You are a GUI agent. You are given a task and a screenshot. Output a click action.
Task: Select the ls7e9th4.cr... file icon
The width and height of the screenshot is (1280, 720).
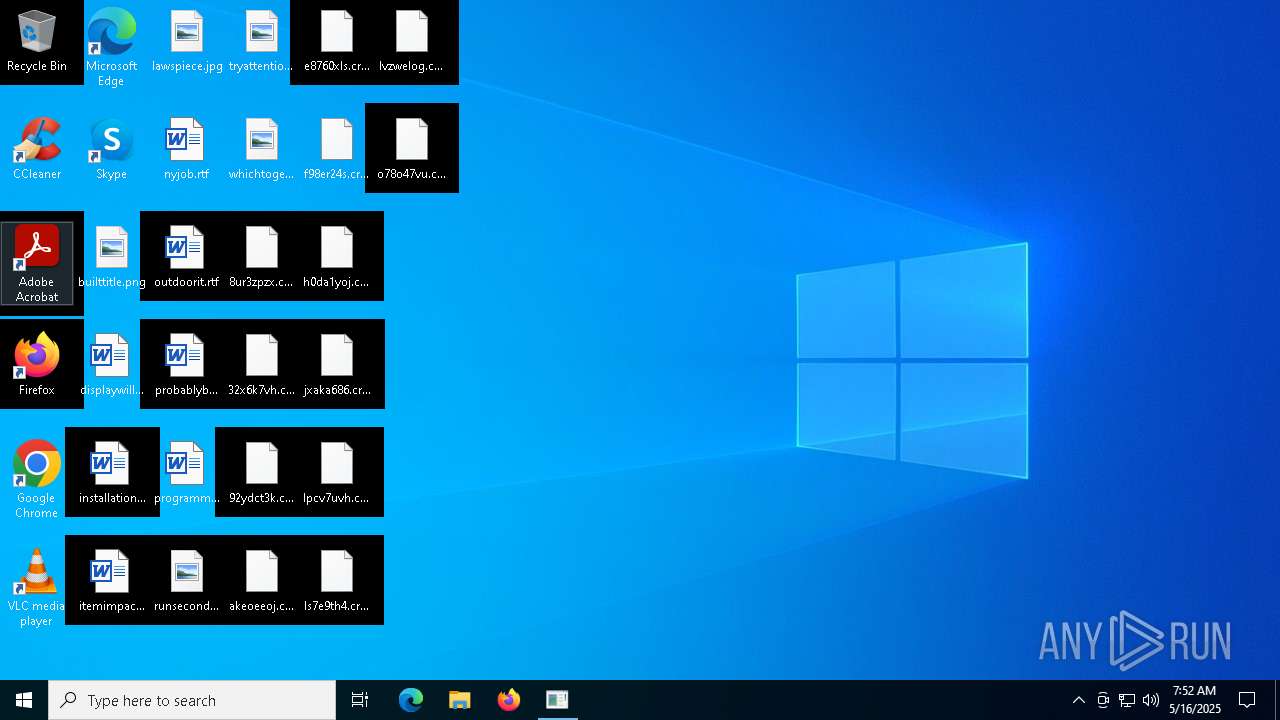(x=337, y=582)
